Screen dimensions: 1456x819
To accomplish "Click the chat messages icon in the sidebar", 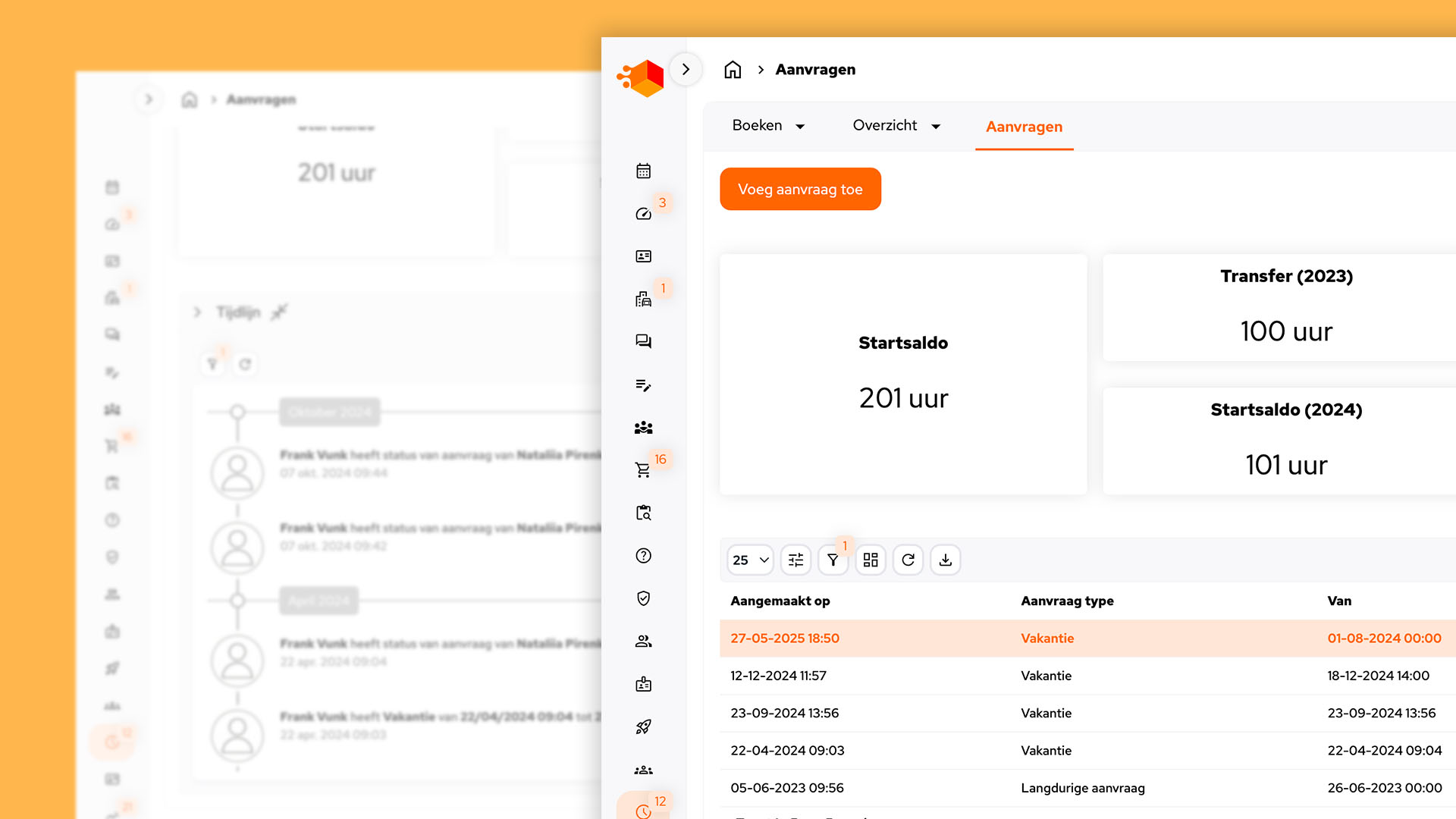I will (643, 341).
